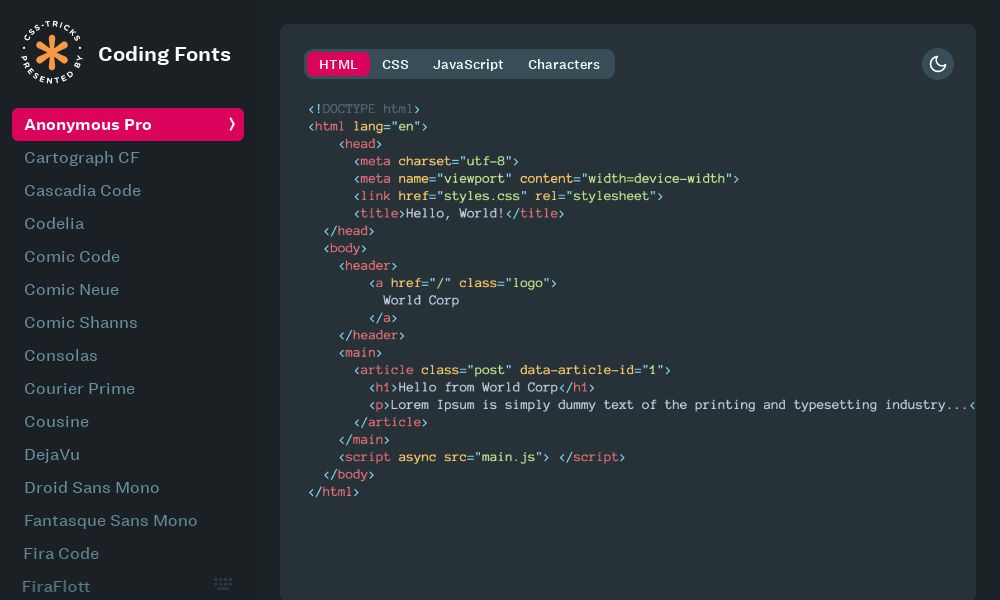1000x600 pixels.
Task: Select the Consolas font
Action: 61,356
